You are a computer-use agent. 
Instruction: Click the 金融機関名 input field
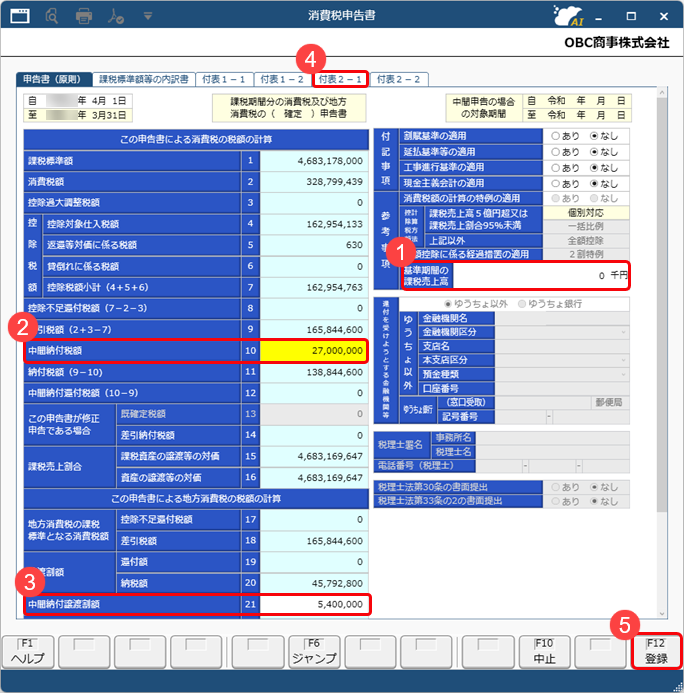tap(562, 318)
